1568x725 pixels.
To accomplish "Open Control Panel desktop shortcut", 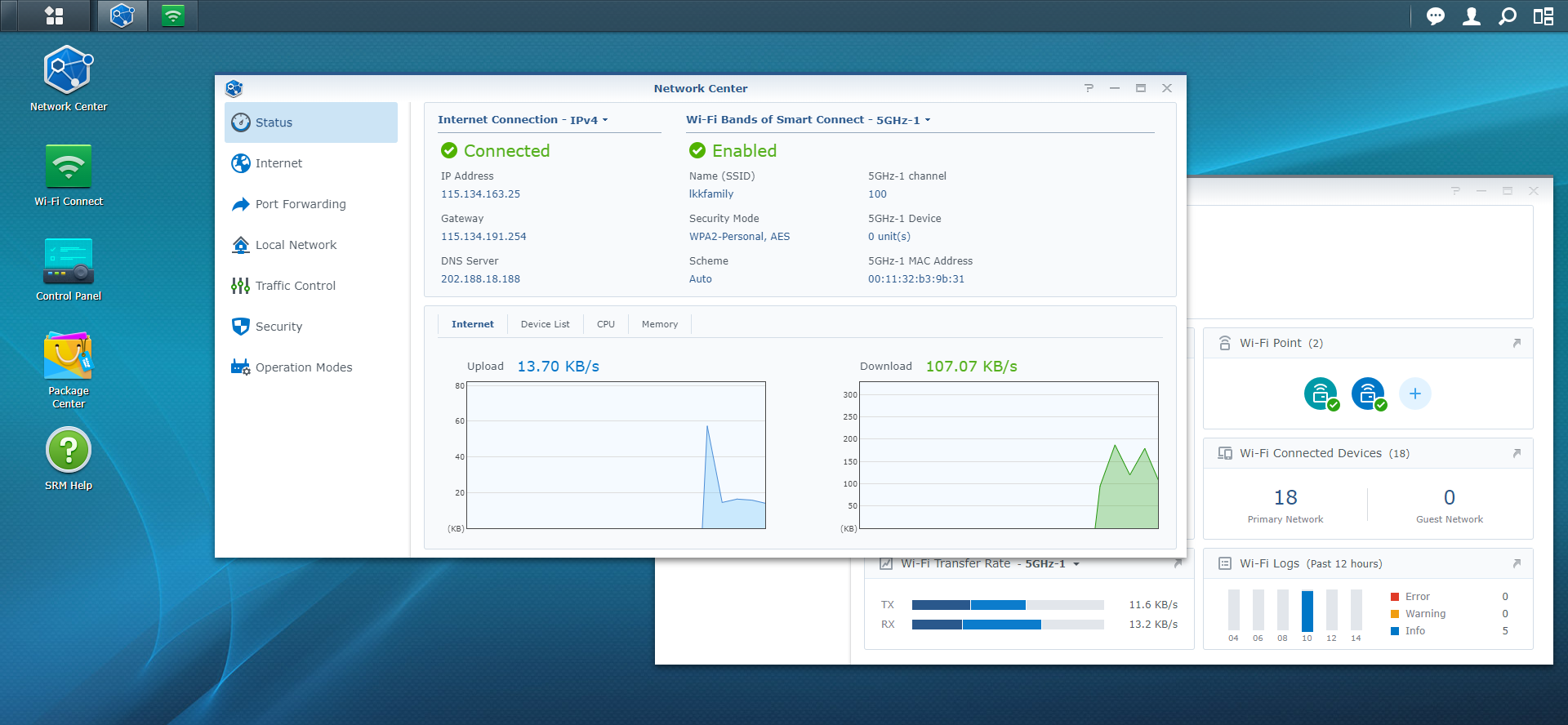I will [69, 269].
